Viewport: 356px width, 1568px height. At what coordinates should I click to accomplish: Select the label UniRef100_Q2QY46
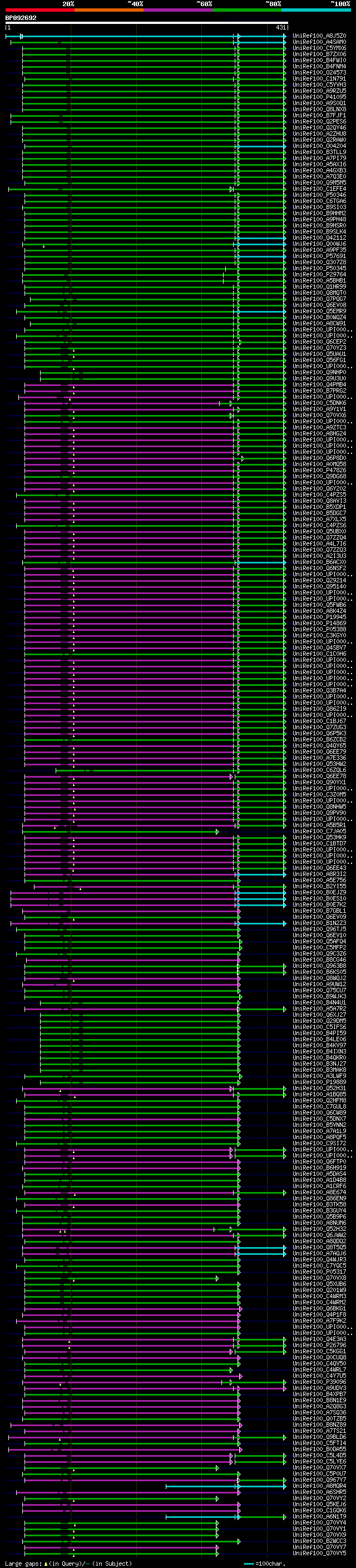pyautogui.click(x=319, y=128)
